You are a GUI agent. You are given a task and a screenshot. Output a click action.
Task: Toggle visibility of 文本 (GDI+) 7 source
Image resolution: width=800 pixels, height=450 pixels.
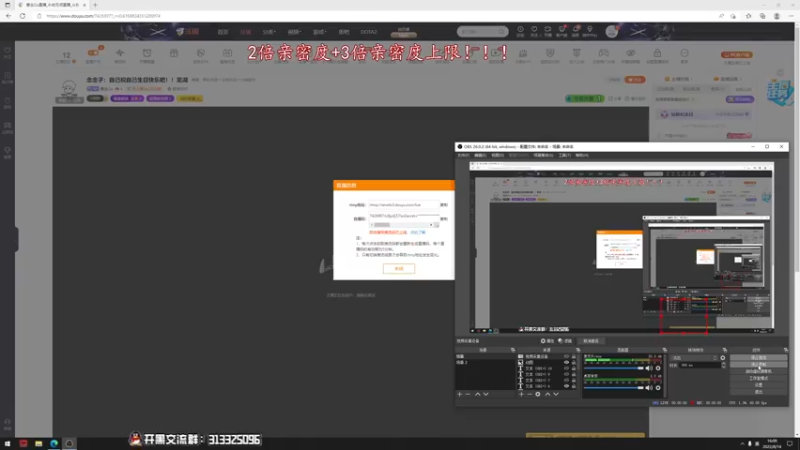click(566, 380)
